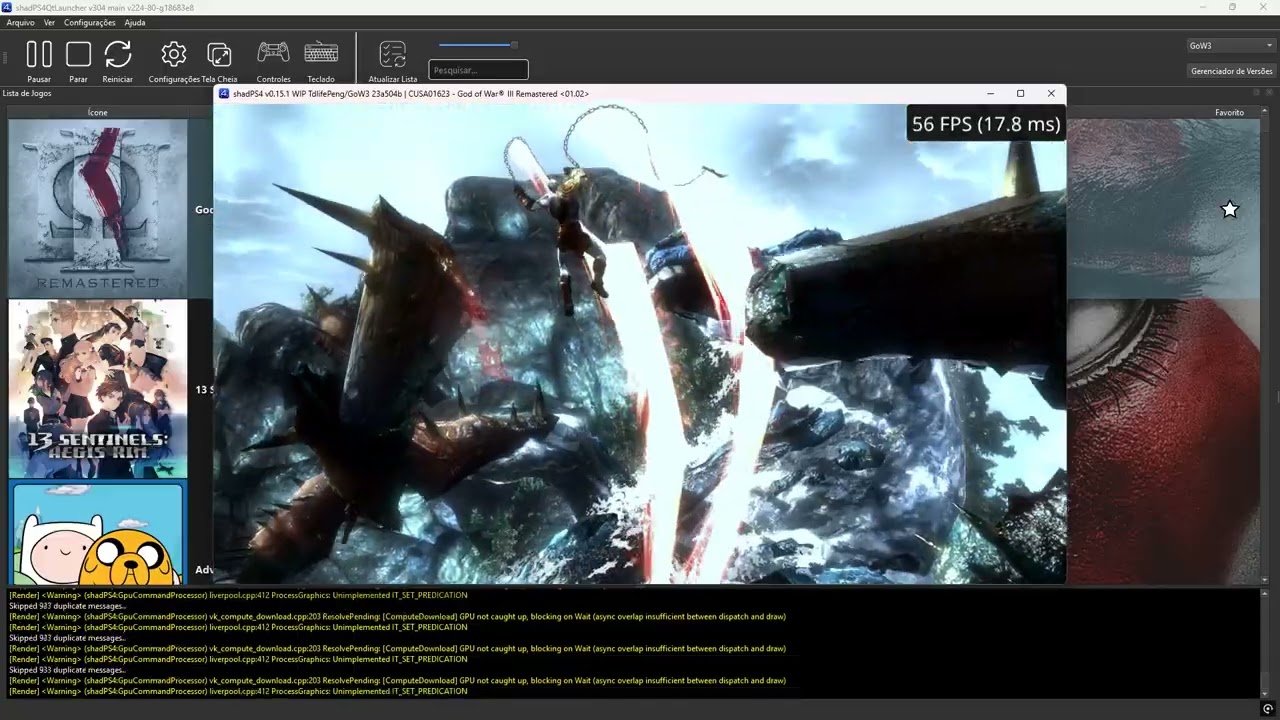Pause the emulator with Pausar

(39, 62)
